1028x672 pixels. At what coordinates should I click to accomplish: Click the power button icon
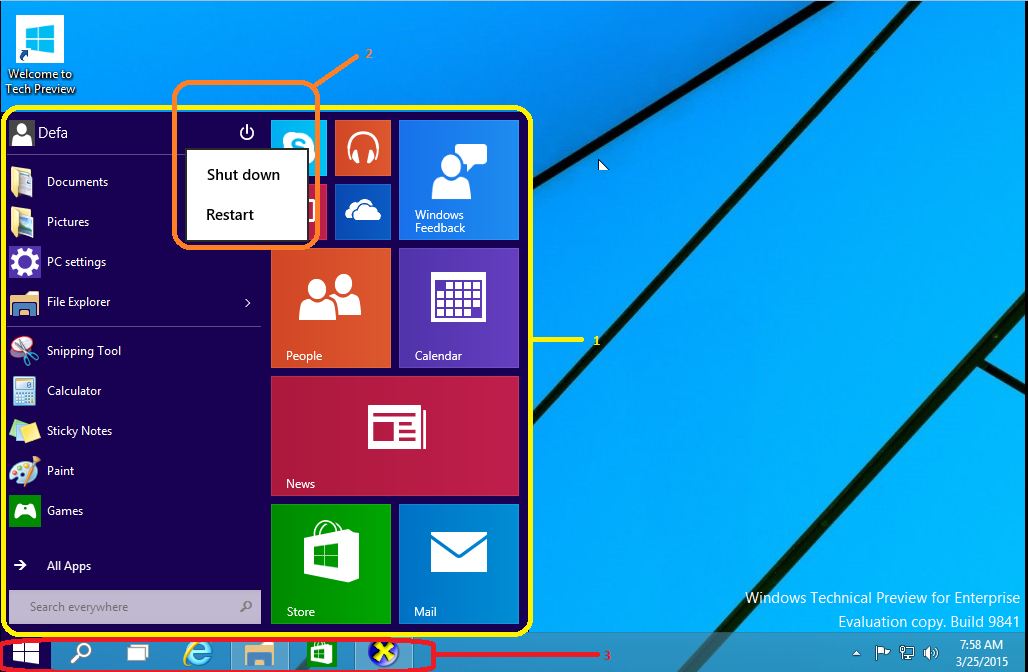pos(247,132)
